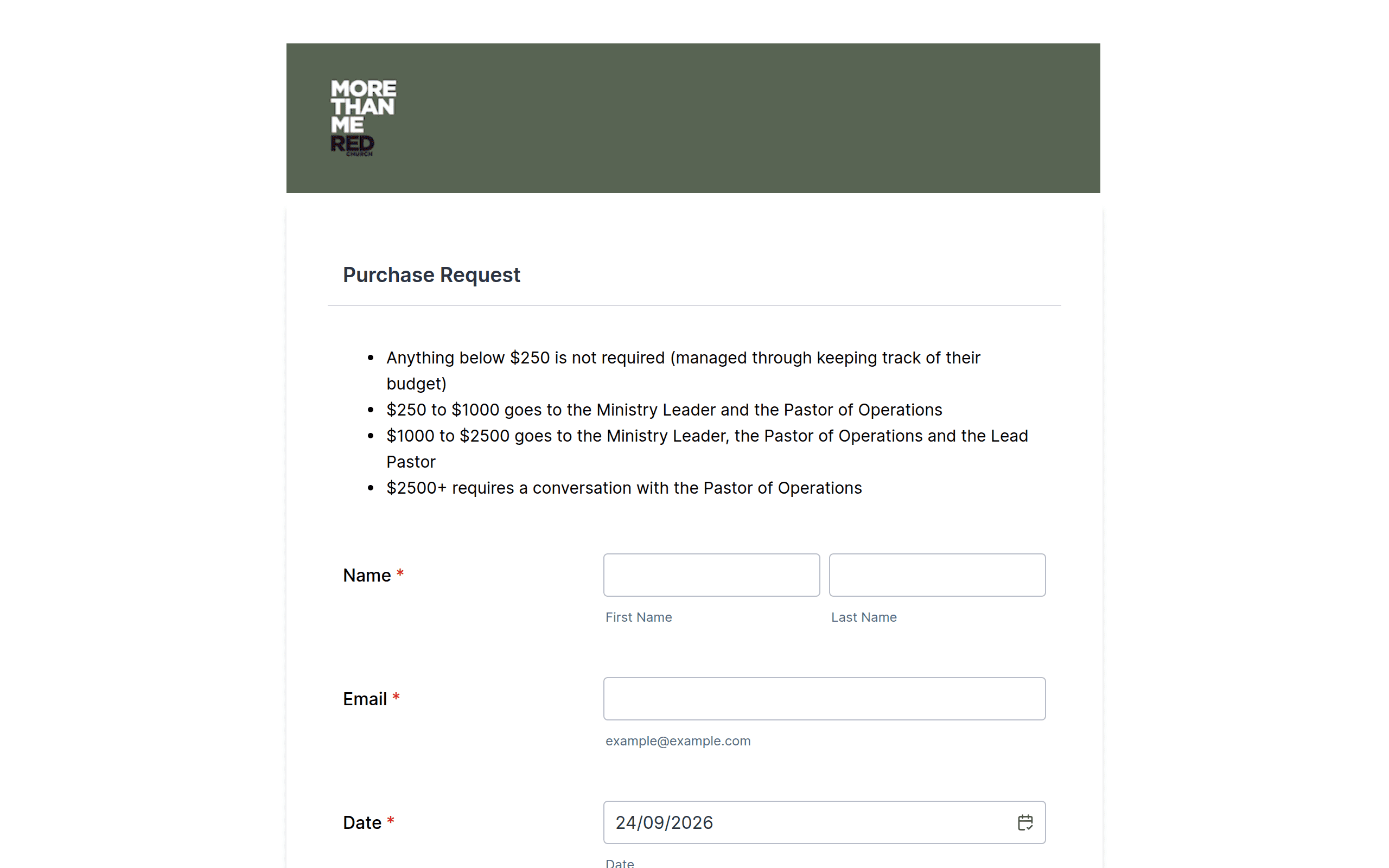Click the bullet about anything below $250
The height and width of the screenshot is (868, 1389).
click(683, 371)
